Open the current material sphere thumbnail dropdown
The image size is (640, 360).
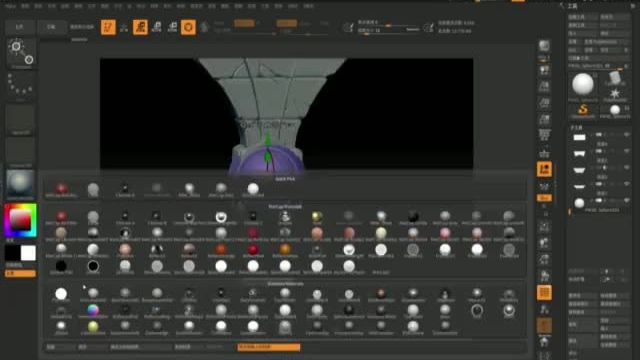(x=20, y=183)
